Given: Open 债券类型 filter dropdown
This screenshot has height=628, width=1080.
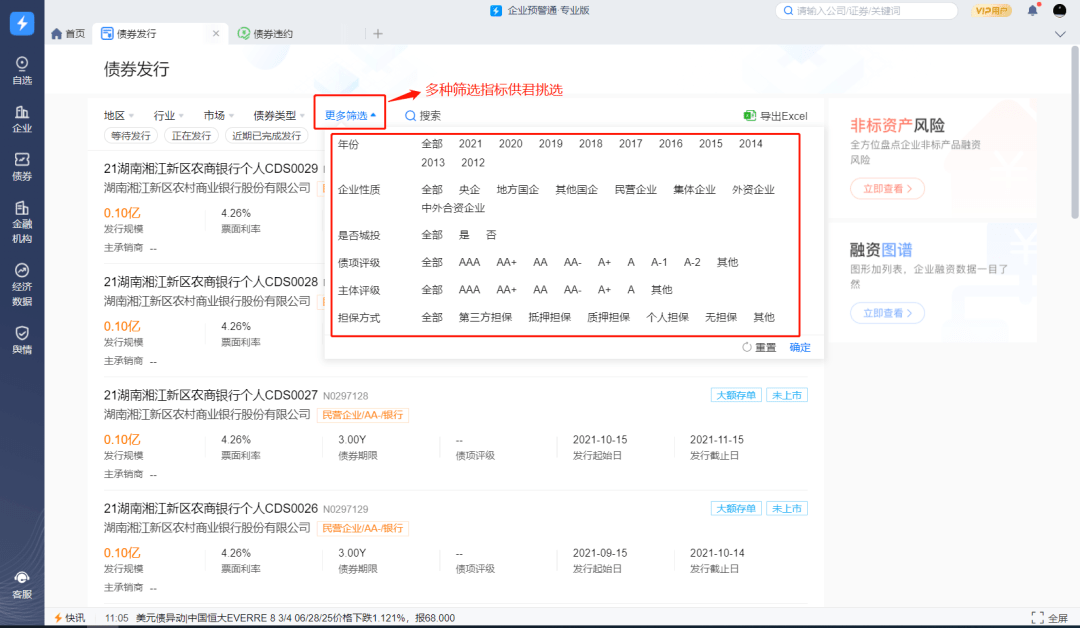Looking at the screenshot, I should coord(279,116).
